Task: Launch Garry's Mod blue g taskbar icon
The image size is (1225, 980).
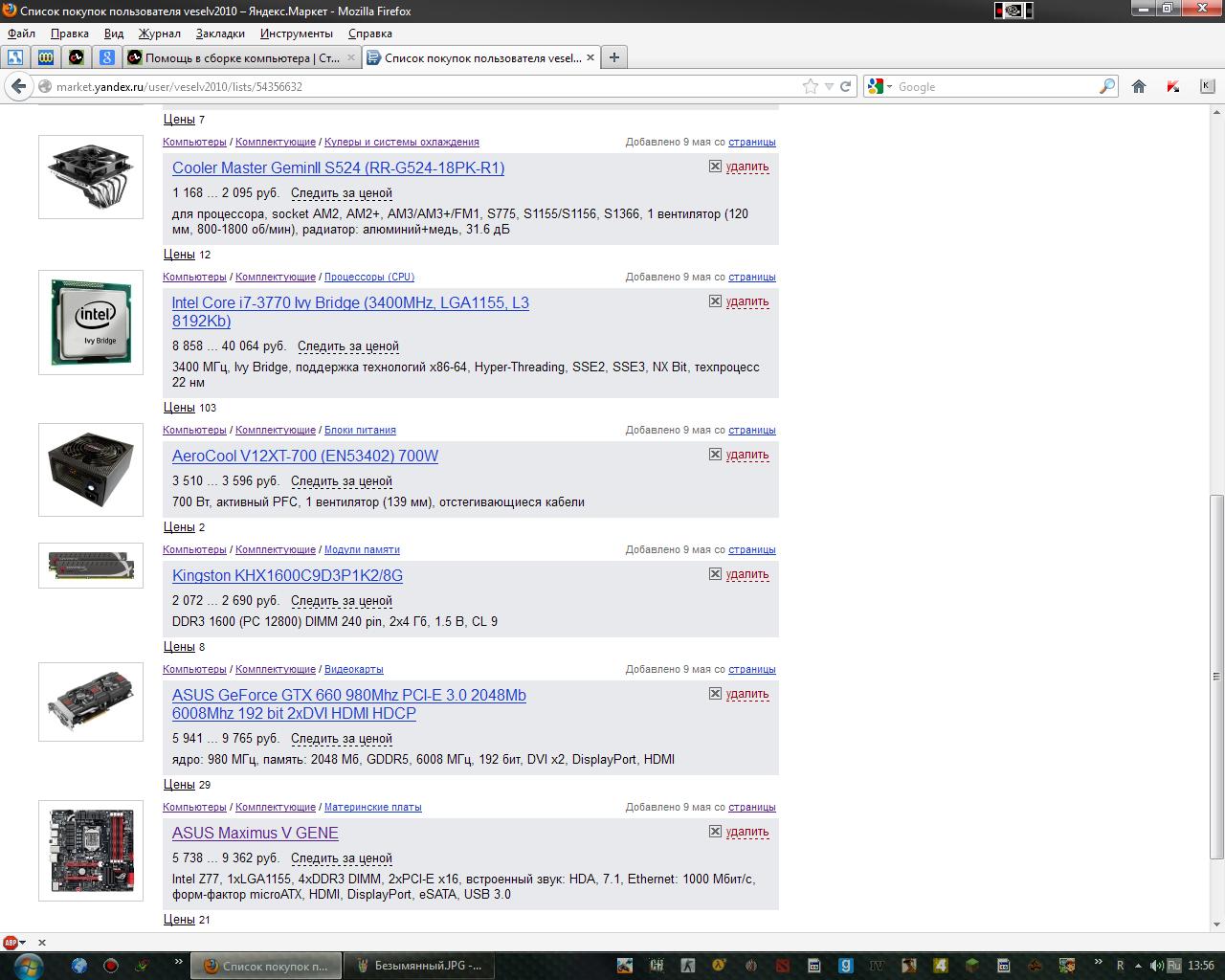Action: coord(846,966)
